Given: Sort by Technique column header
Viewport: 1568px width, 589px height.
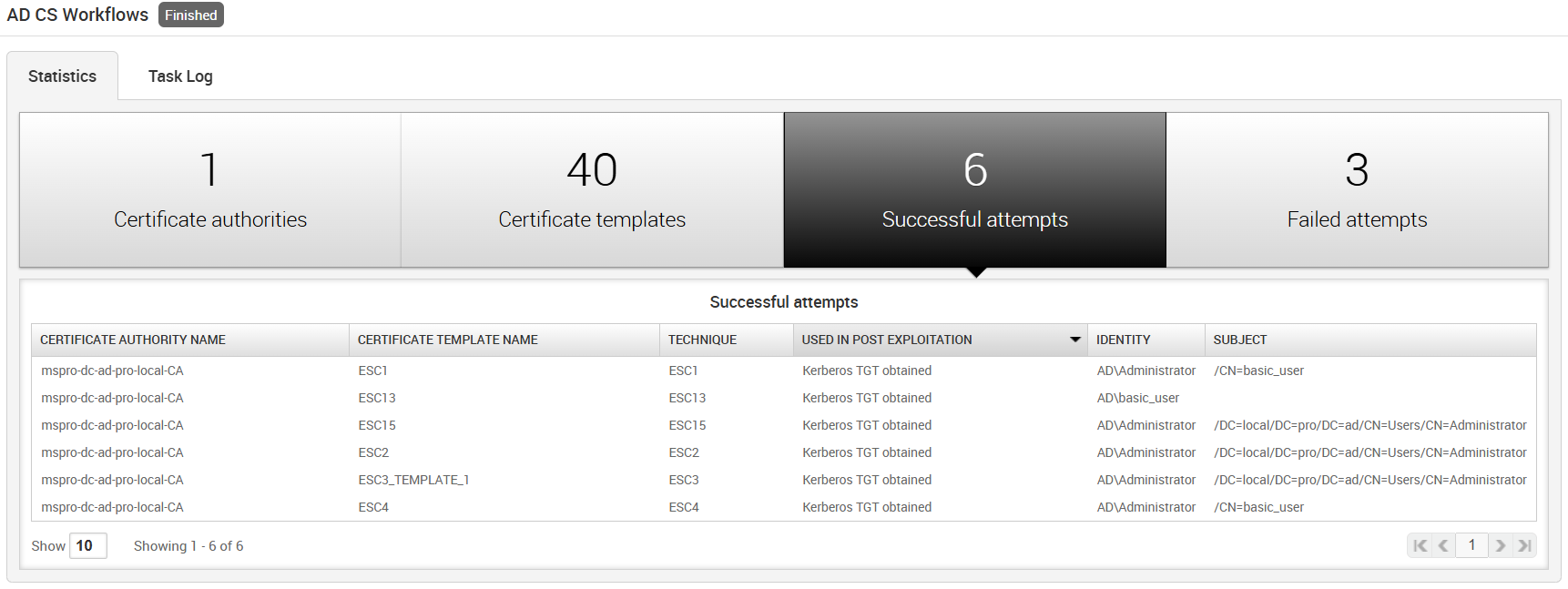Looking at the screenshot, I should tap(702, 340).
